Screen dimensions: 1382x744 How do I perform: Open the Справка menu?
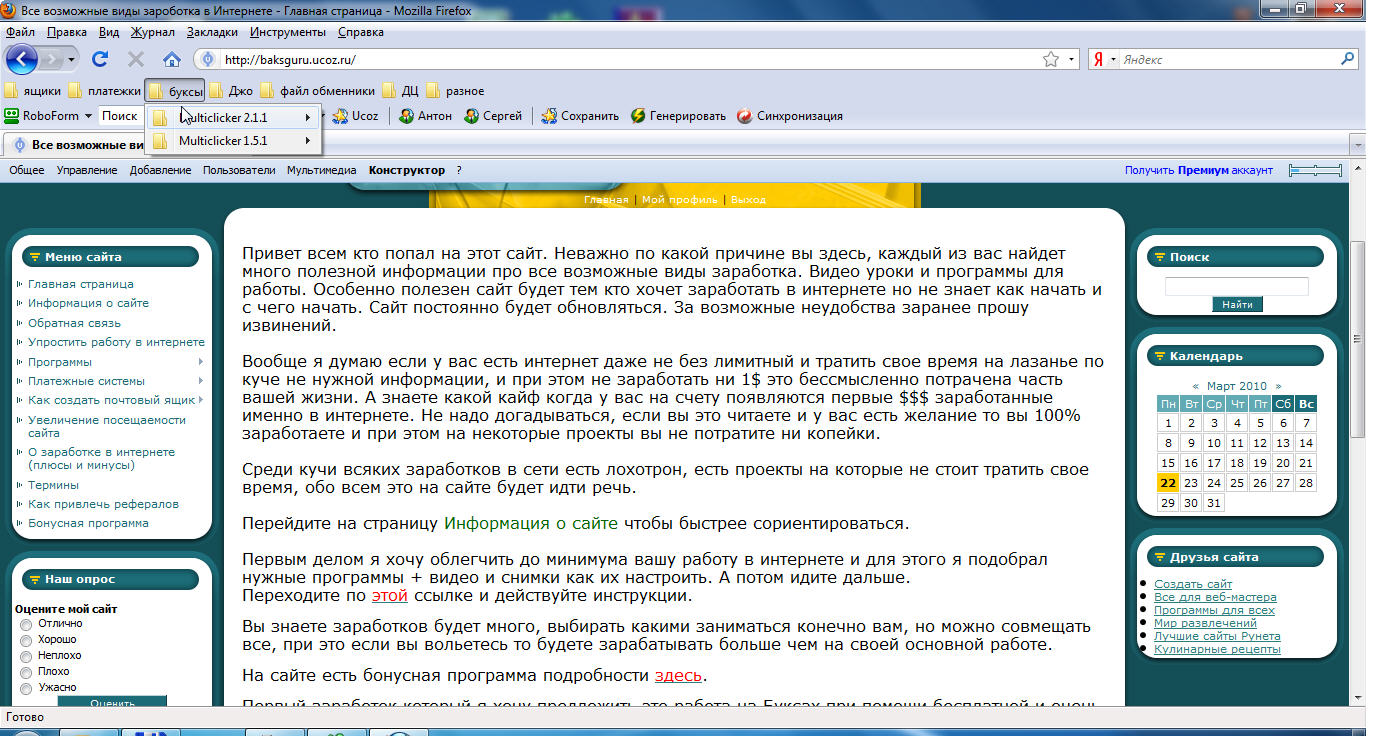pyautogui.click(x=361, y=32)
